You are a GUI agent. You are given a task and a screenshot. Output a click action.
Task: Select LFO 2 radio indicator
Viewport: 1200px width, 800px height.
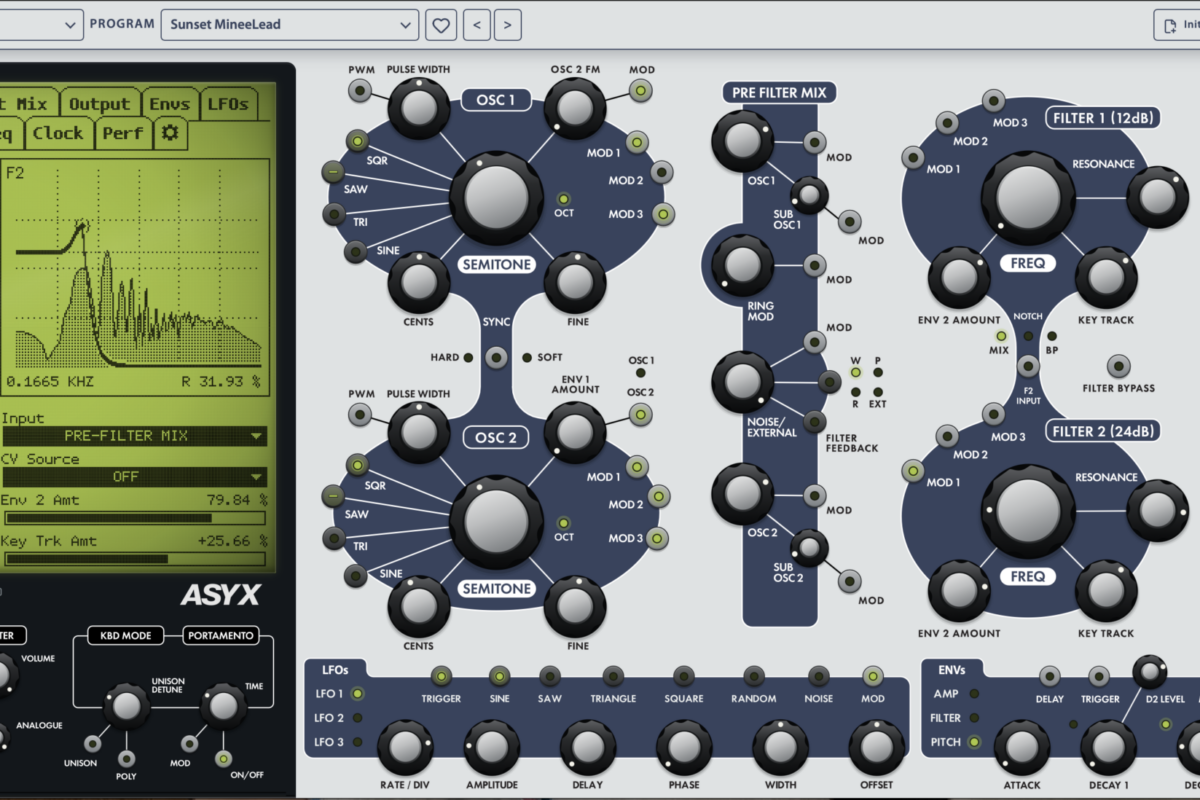[x=357, y=718]
